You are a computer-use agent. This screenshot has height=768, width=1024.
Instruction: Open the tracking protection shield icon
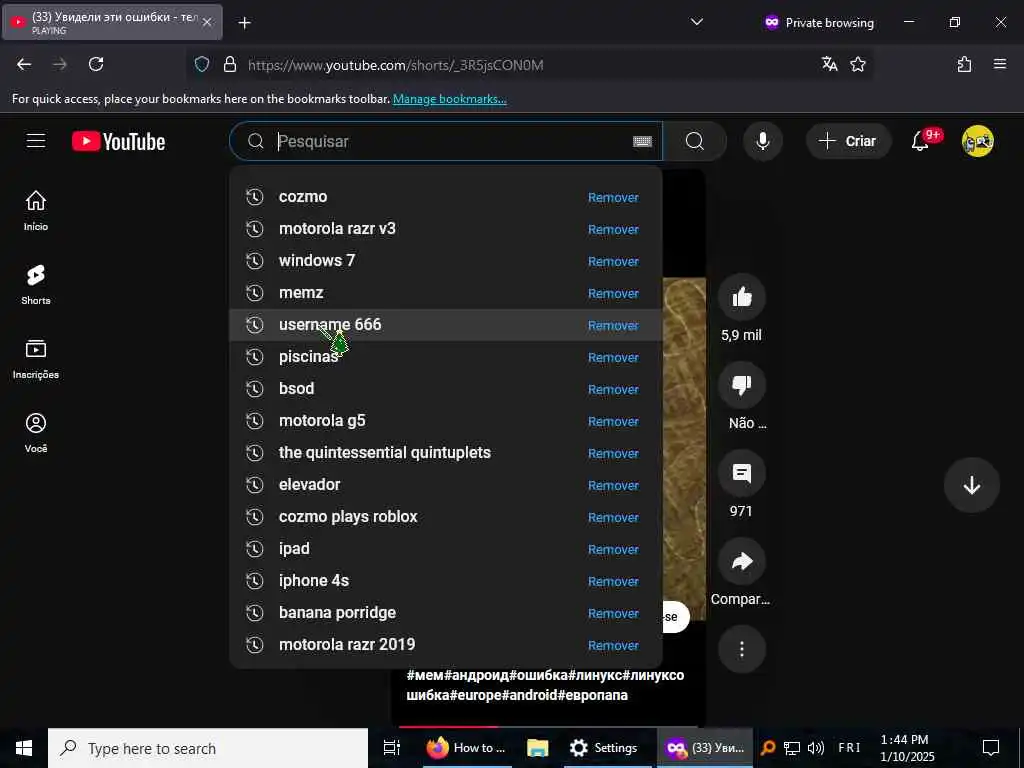[x=202, y=64]
